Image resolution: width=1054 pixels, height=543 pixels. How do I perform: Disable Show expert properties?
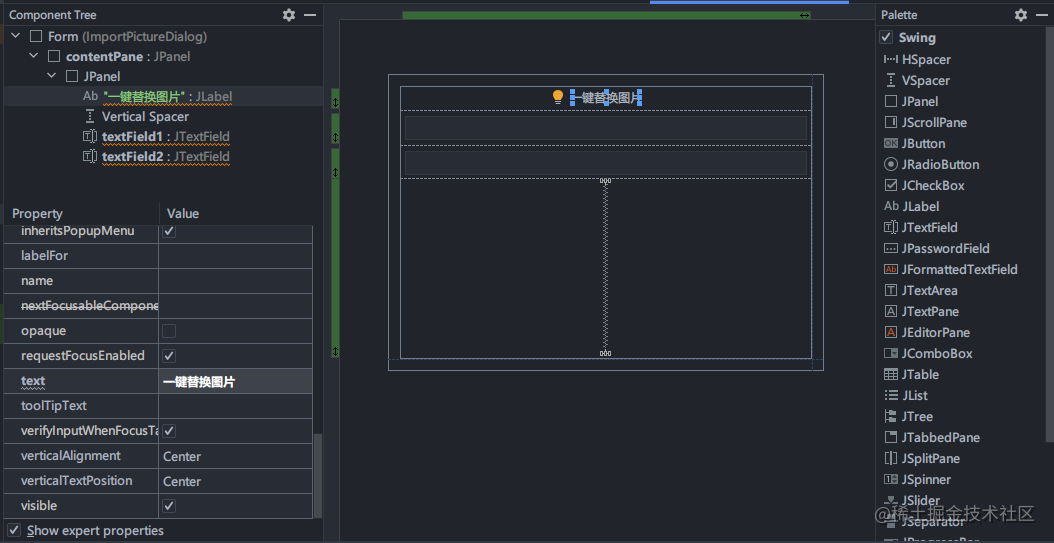tap(14, 530)
